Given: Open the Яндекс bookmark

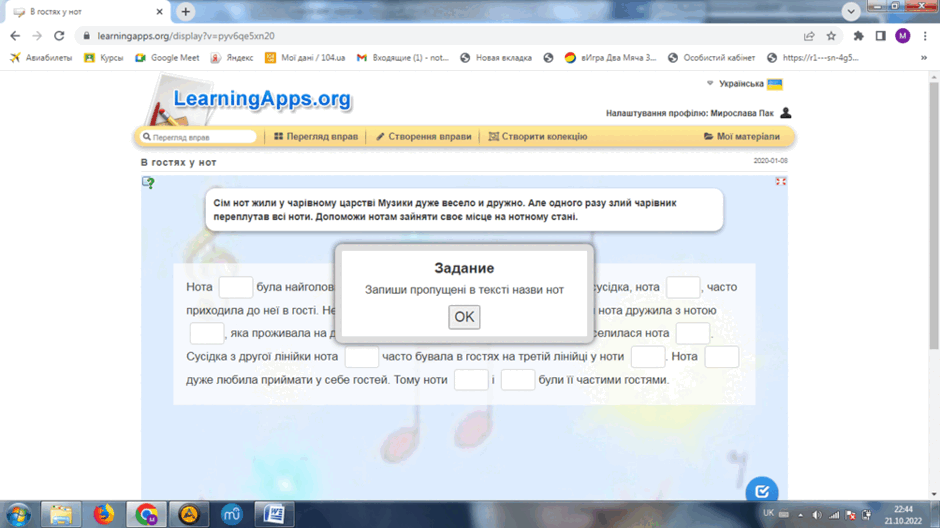Looking at the screenshot, I should coord(232,58).
